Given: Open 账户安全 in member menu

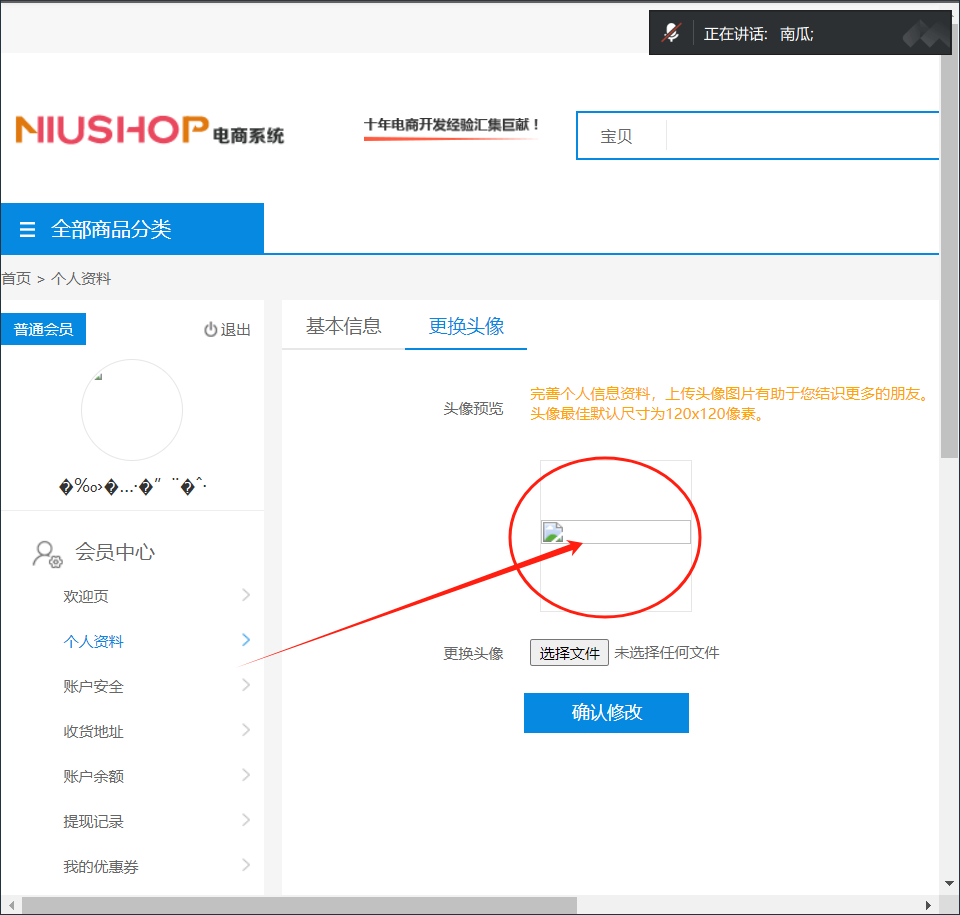Looking at the screenshot, I should (93, 686).
